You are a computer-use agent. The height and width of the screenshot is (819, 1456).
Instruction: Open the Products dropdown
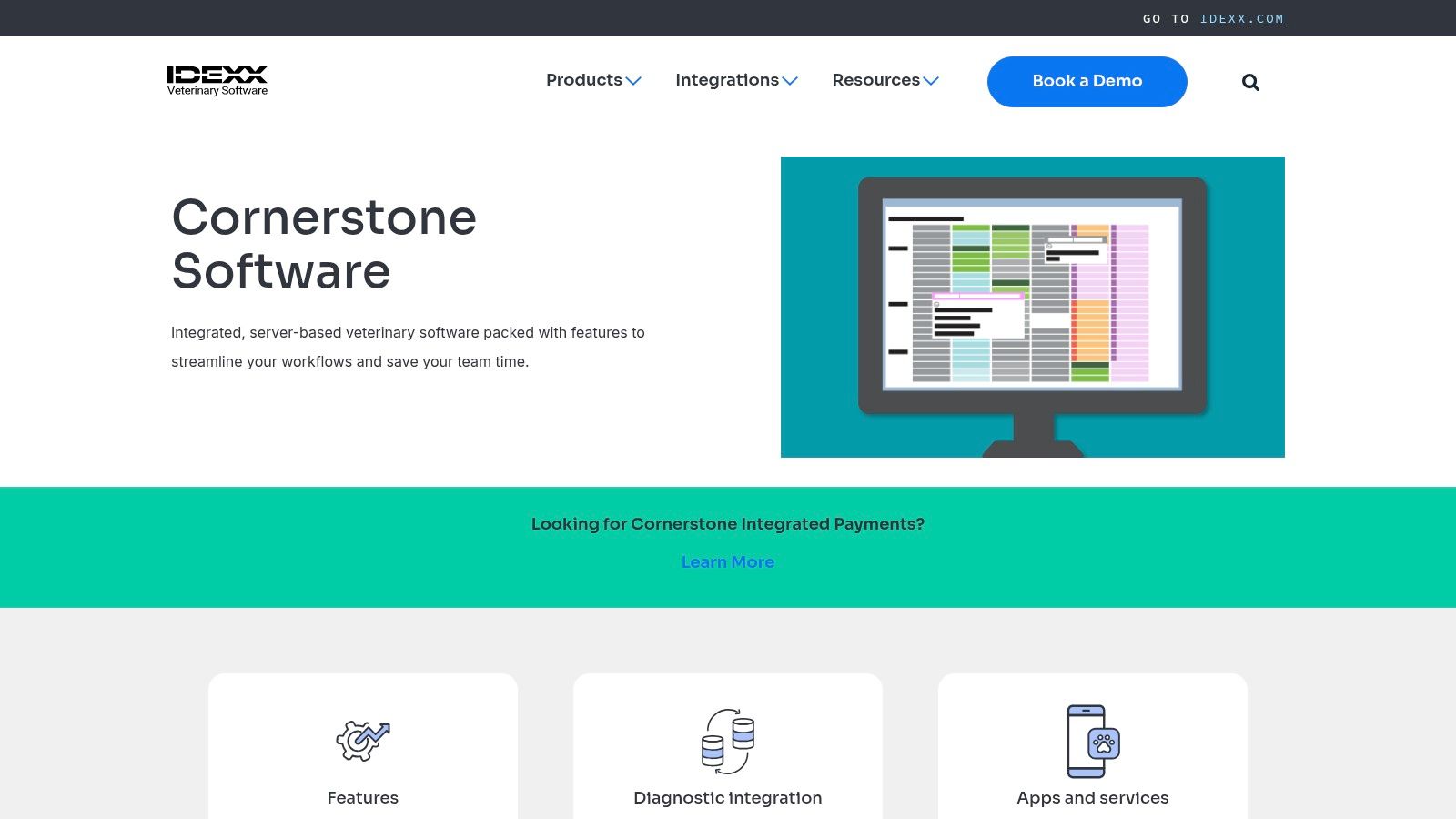pyautogui.click(x=592, y=80)
